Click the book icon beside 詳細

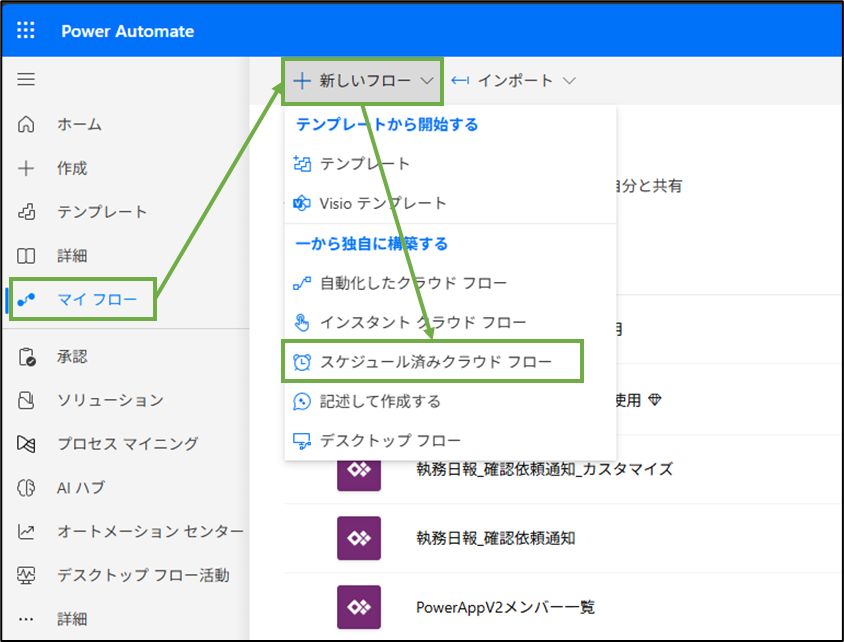point(26,256)
